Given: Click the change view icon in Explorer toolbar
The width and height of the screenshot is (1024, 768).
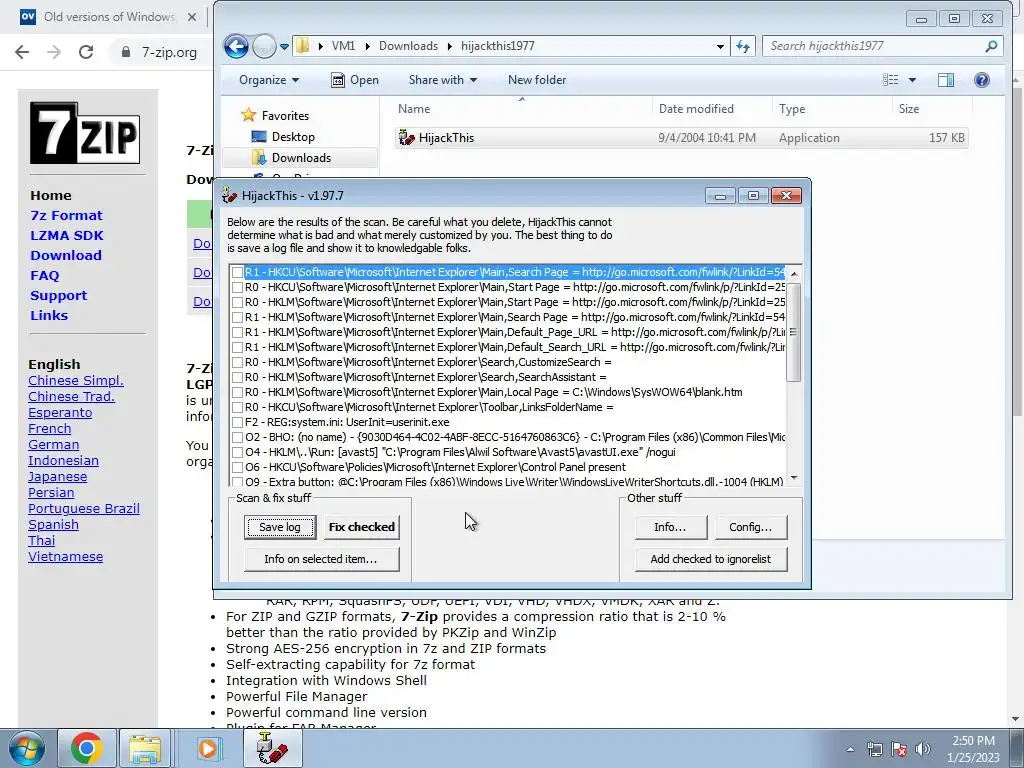Looking at the screenshot, I should pyautogui.click(x=891, y=80).
